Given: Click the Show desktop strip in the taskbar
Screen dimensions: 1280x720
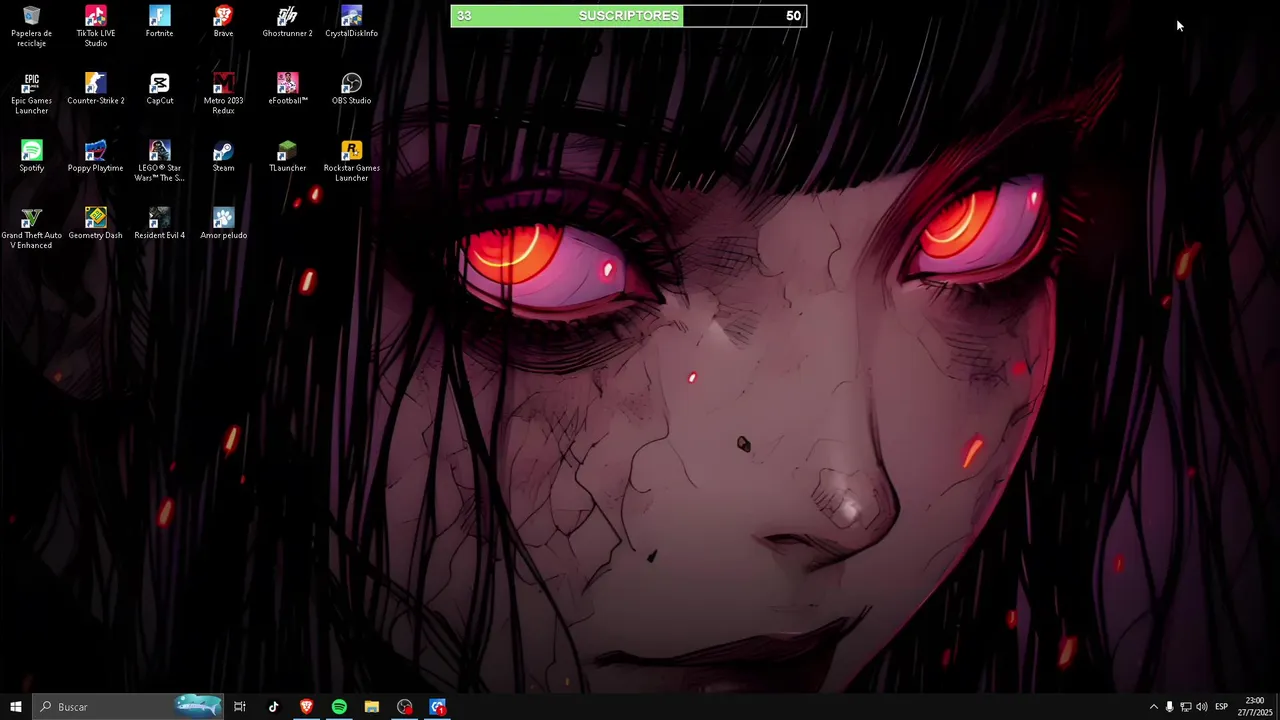Looking at the screenshot, I should point(1278,707).
